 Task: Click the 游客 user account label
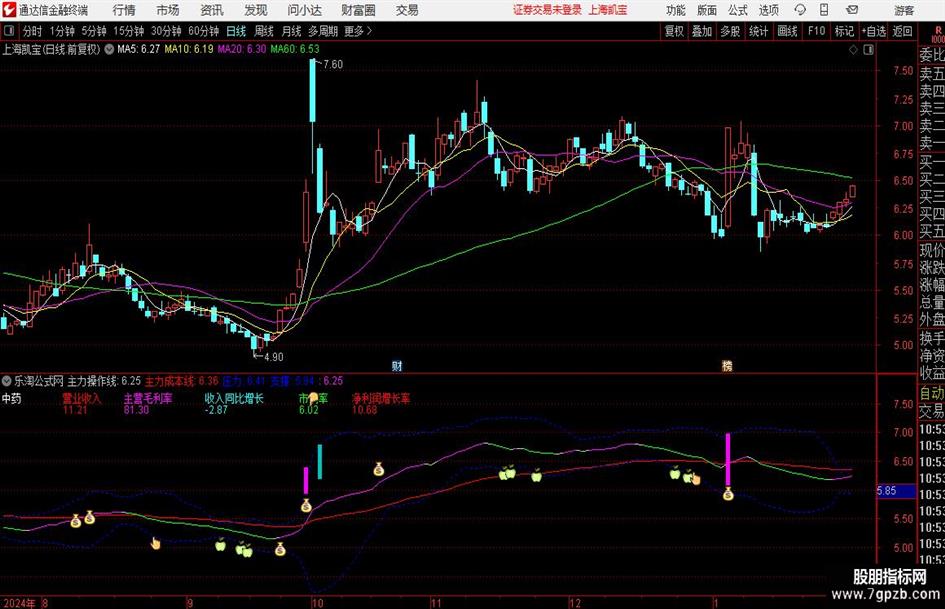(x=903, y=10)
